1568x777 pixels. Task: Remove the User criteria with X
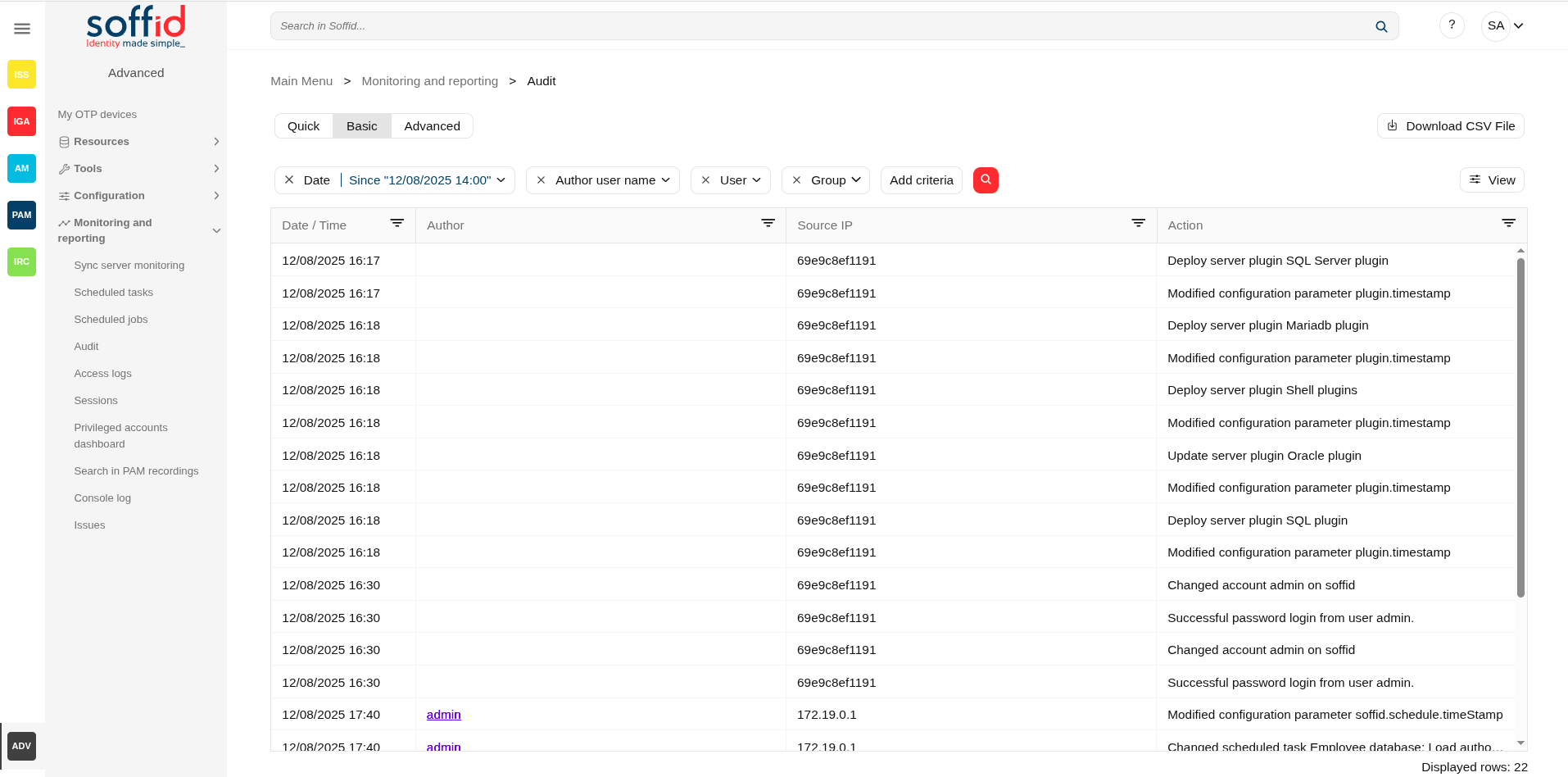(x=705, y=180)
